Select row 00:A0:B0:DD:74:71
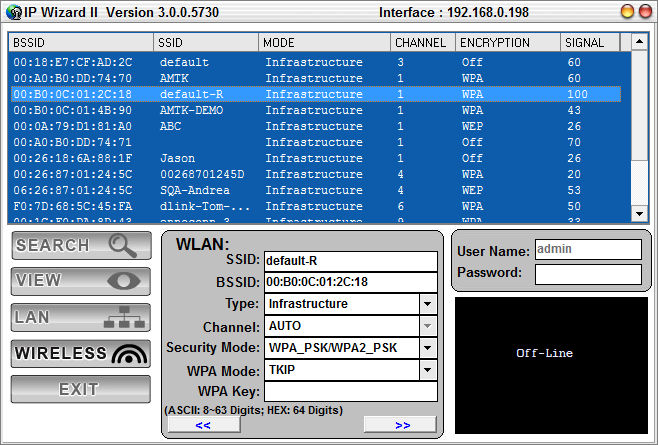 pyautogui.click(x=316, y=142)
